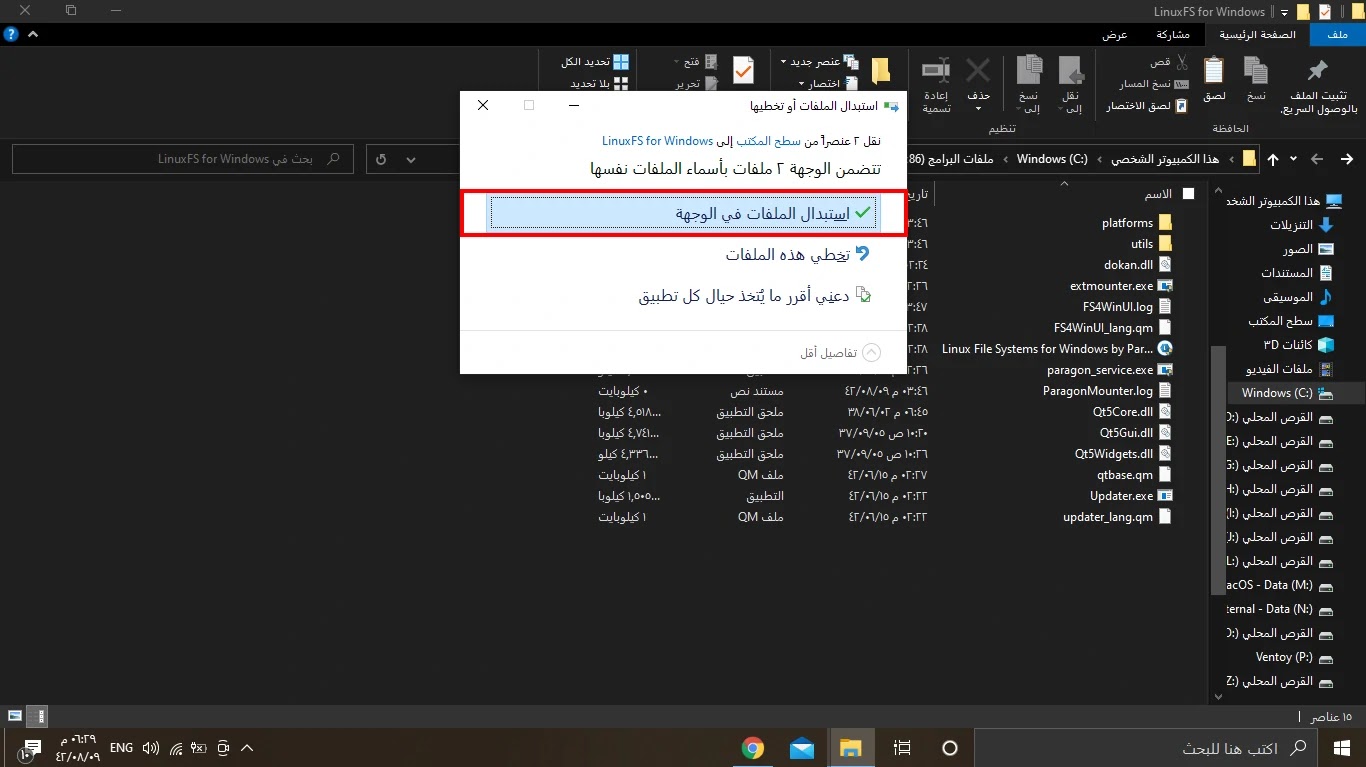Click the volume icon in system tray
The image size is (1366, 767).
(x=151, y=747)
